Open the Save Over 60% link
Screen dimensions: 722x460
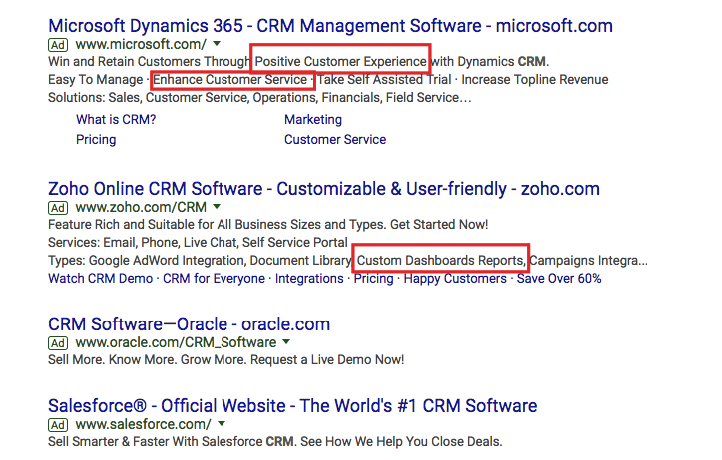point(559,279)
